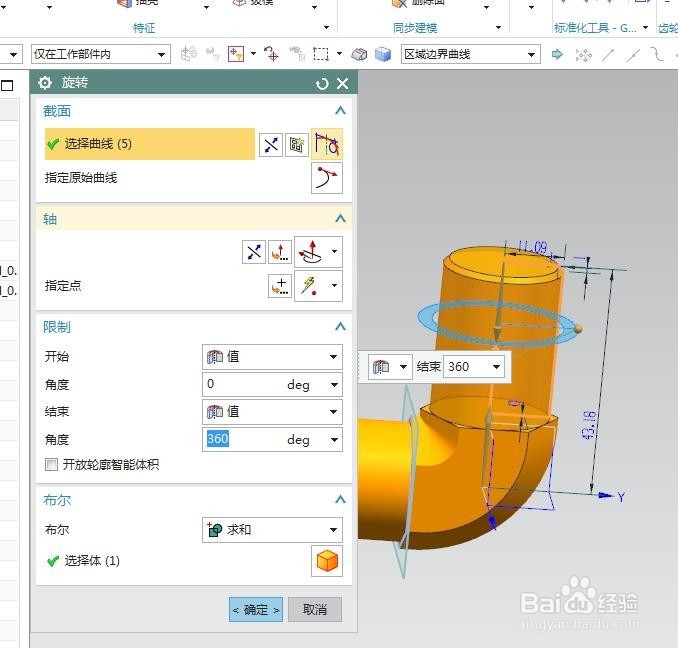Open the 同步建模 group label

tap(415, 28)
